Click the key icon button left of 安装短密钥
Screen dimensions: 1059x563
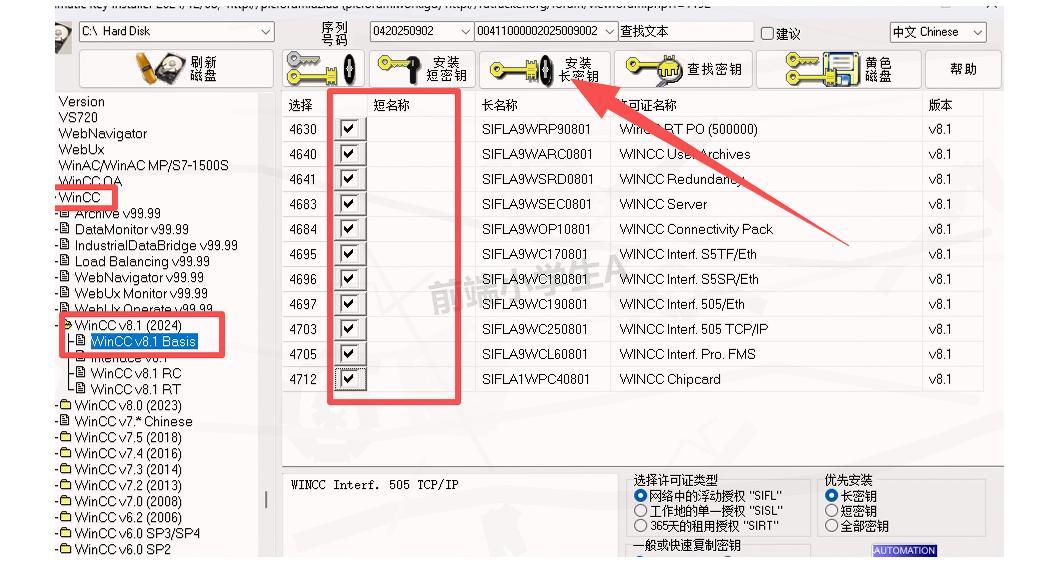pyautogui.click(x=319, y=69)
